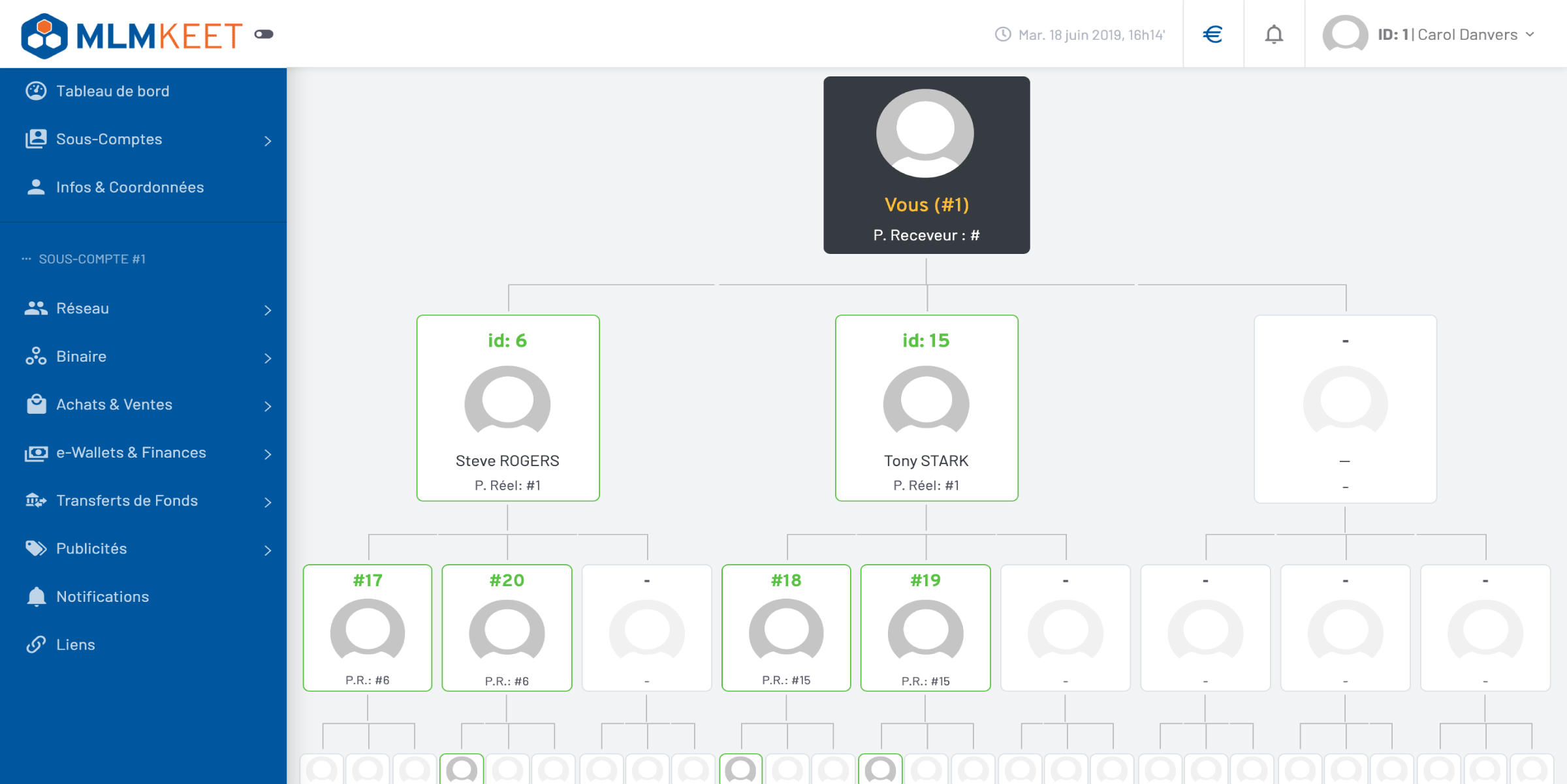The image size is (1567, 784).
Task: Click the MLMKEET logo
Action: (x=131, y=35)
